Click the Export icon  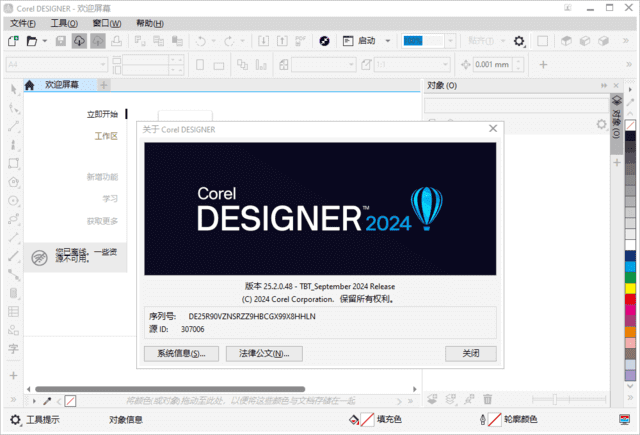point(282,41)
